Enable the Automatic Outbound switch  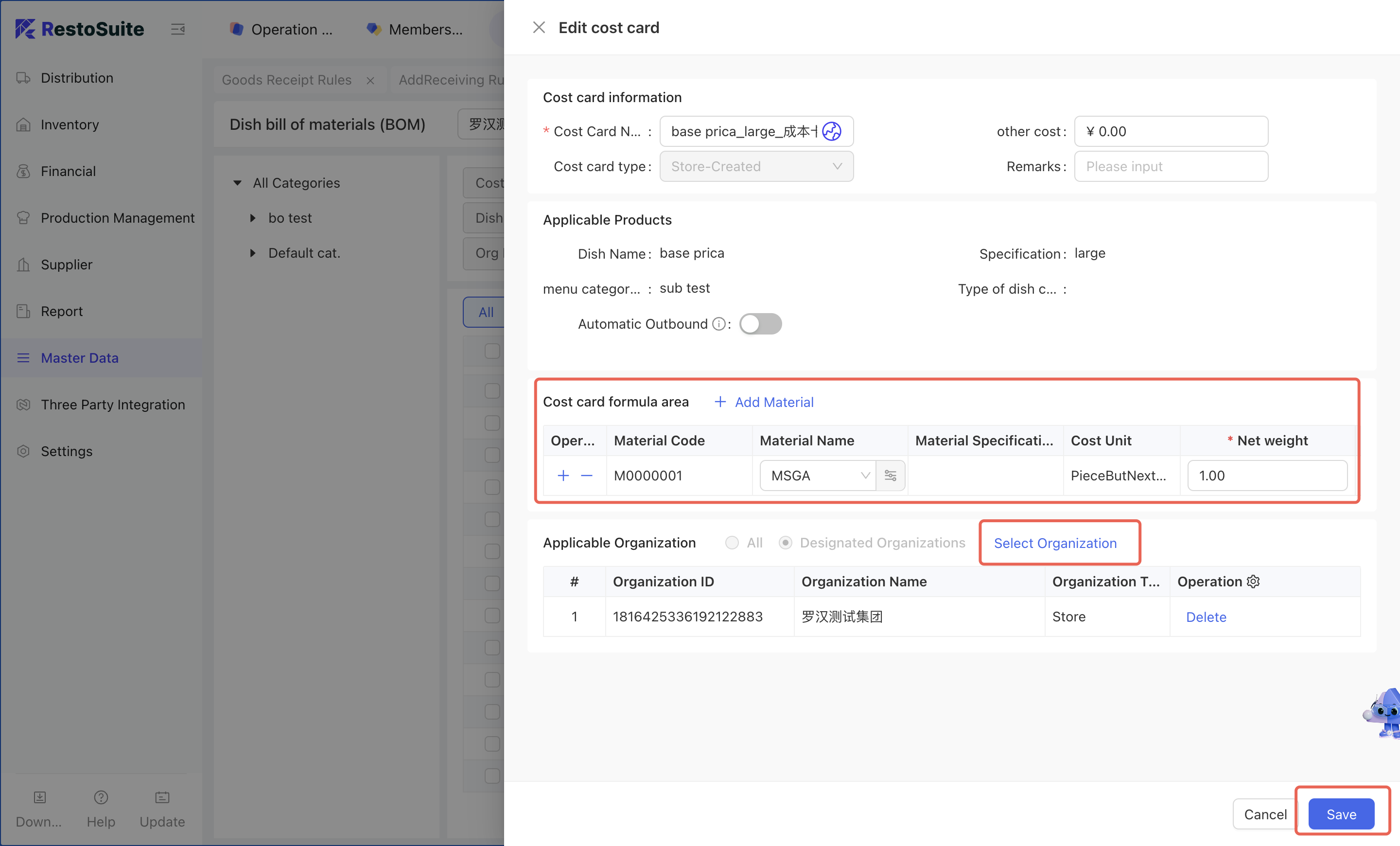(760, 324)
